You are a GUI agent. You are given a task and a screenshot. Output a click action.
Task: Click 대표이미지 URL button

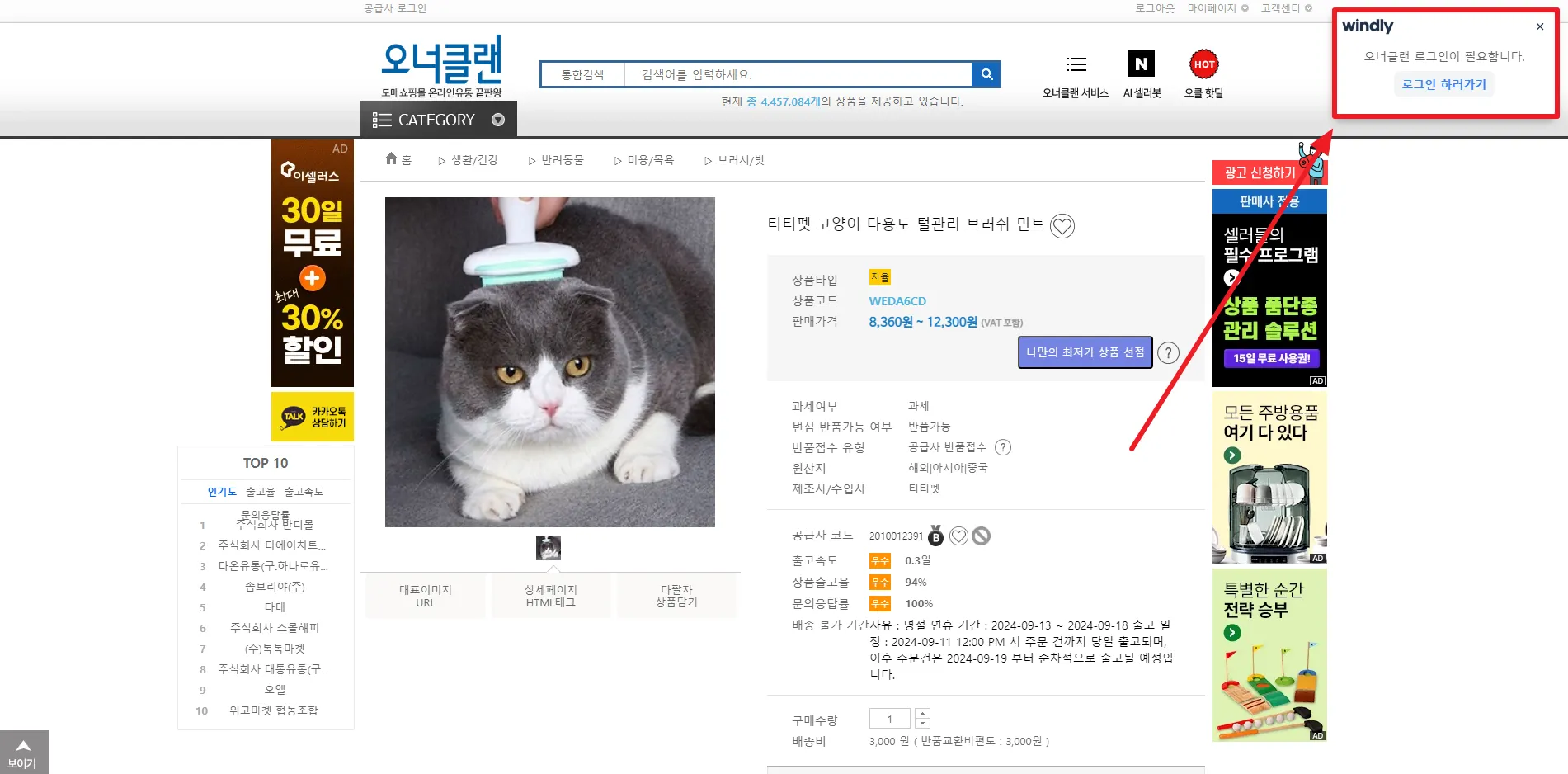[426, 596]
